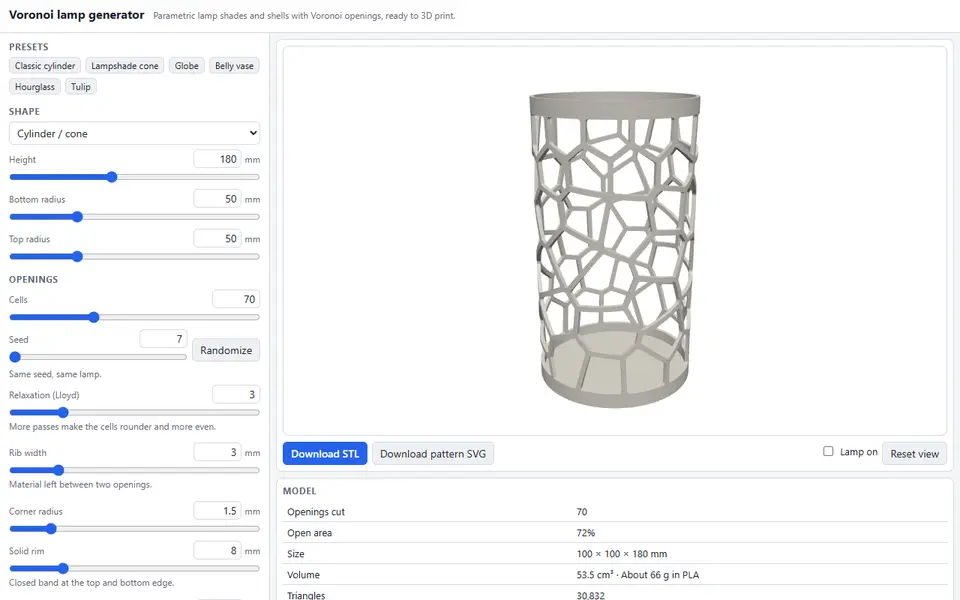Adjust the Solid rim slider

pyautogui.click(x=134, y=568)
